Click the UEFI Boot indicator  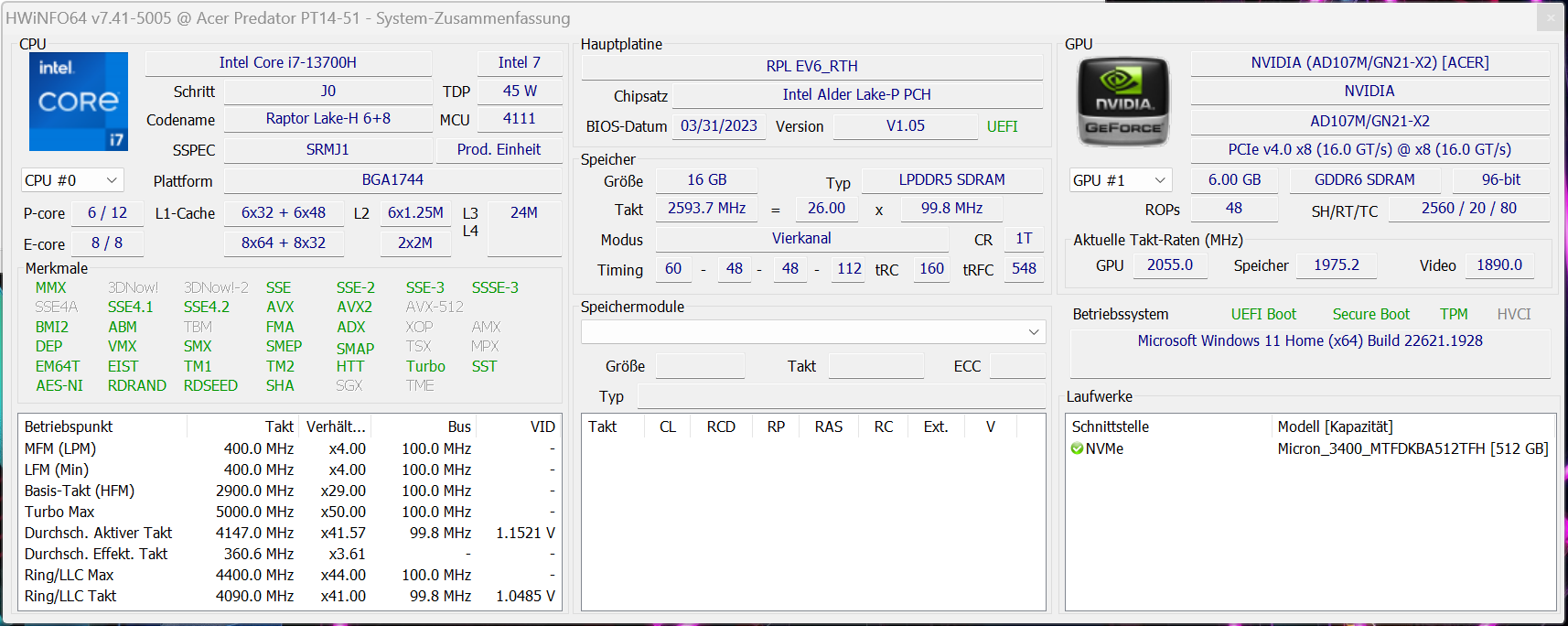pyautogui.click(x=1263, y=314)
